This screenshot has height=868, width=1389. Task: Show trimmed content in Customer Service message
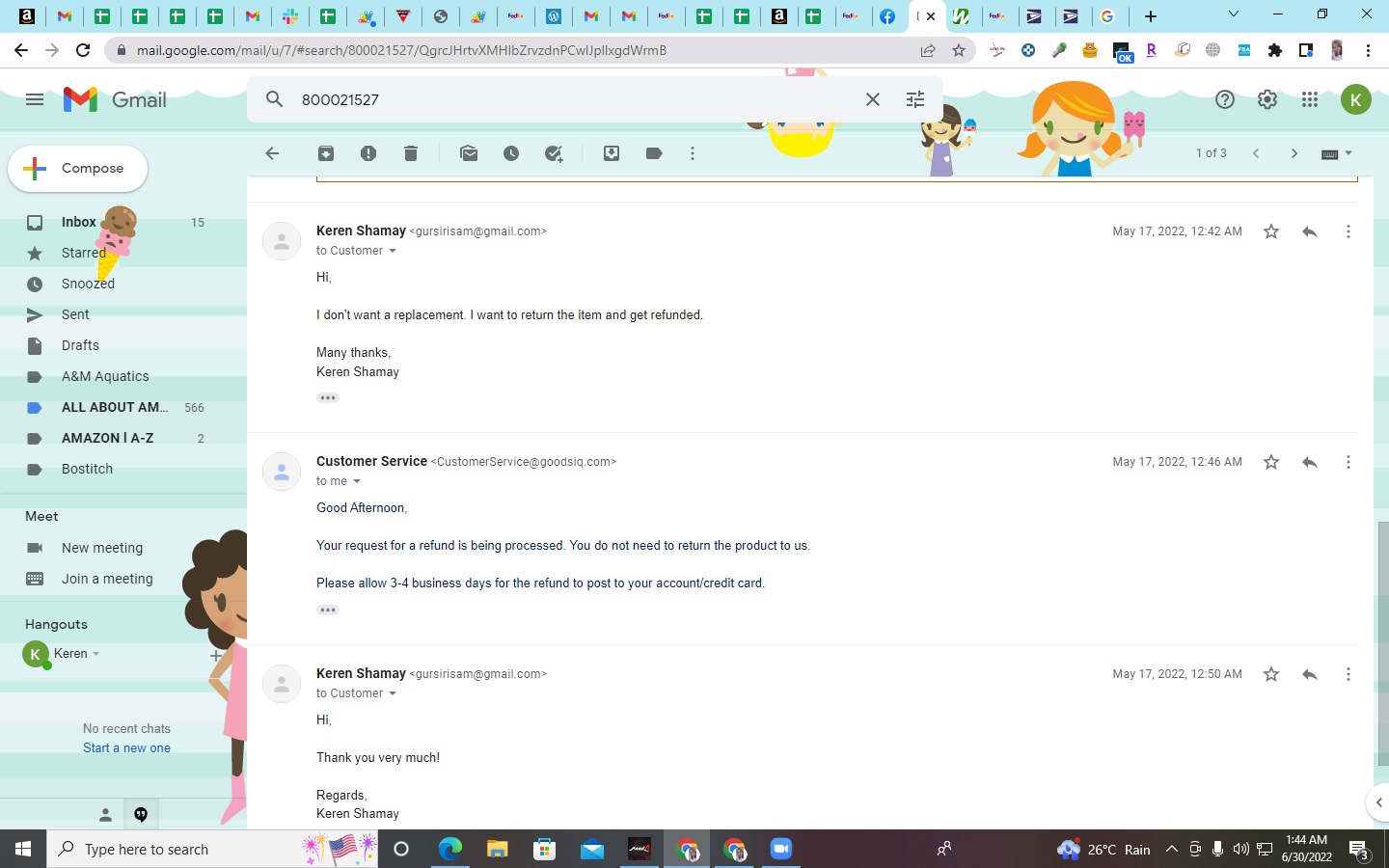pyautogui.click(x=328, y=610)
